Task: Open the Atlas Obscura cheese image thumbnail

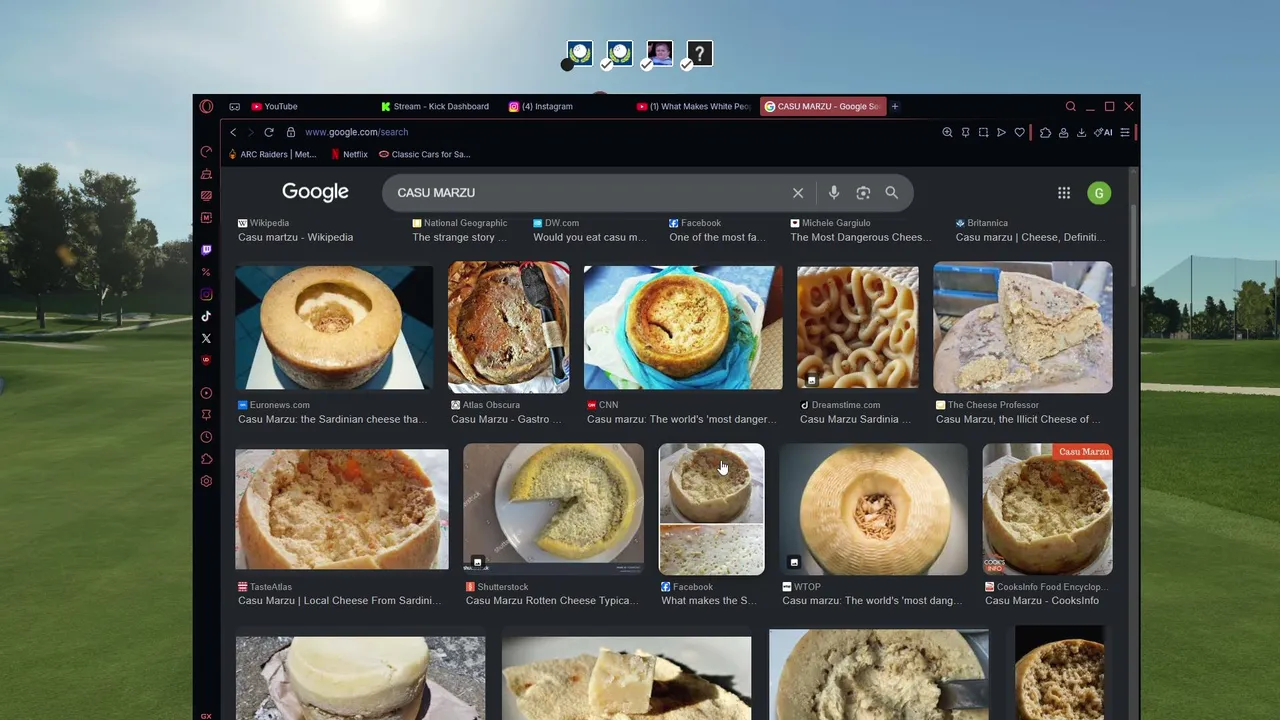Action: coord(508,327)
